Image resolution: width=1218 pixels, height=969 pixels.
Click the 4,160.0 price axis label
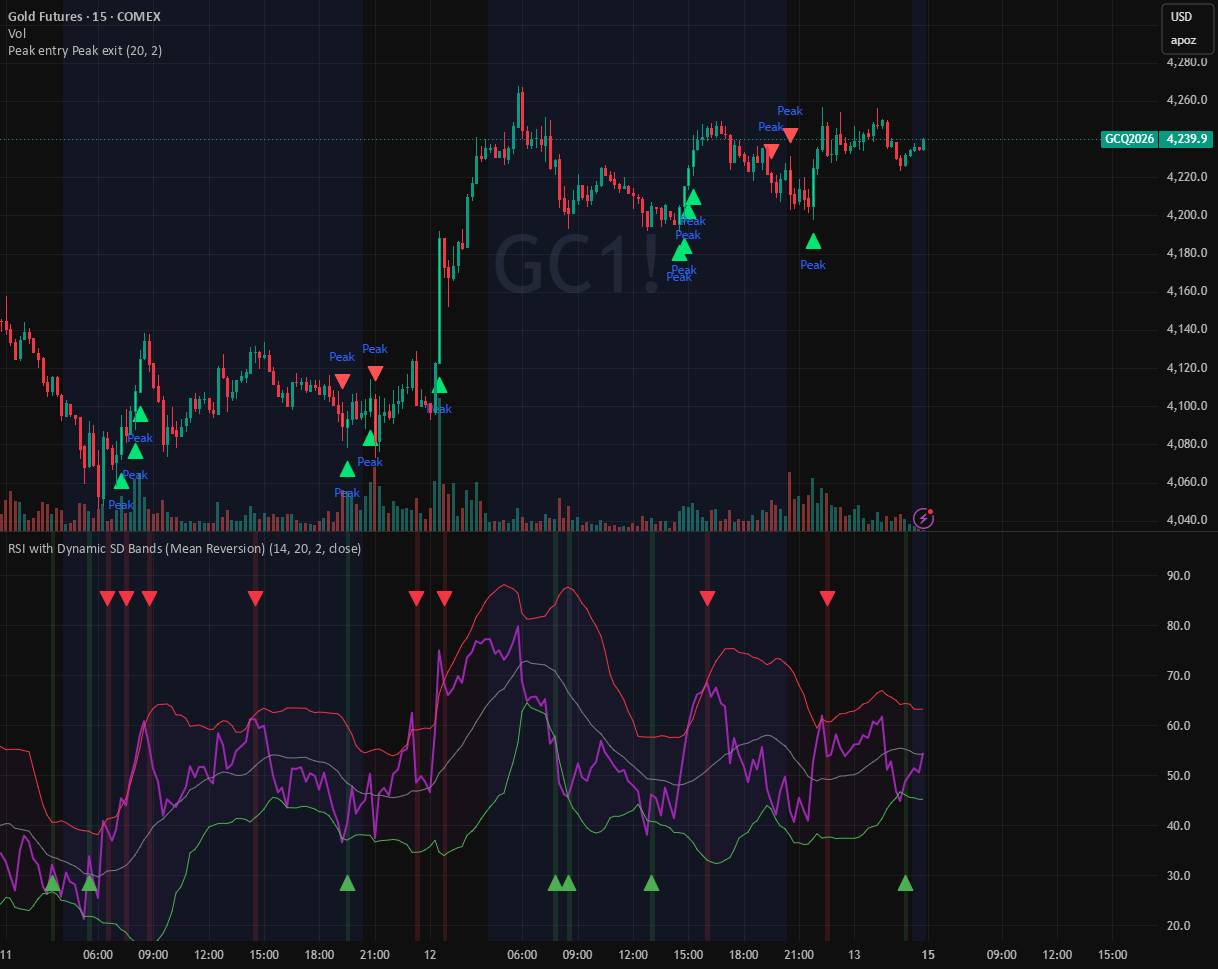coord(1187,291)
